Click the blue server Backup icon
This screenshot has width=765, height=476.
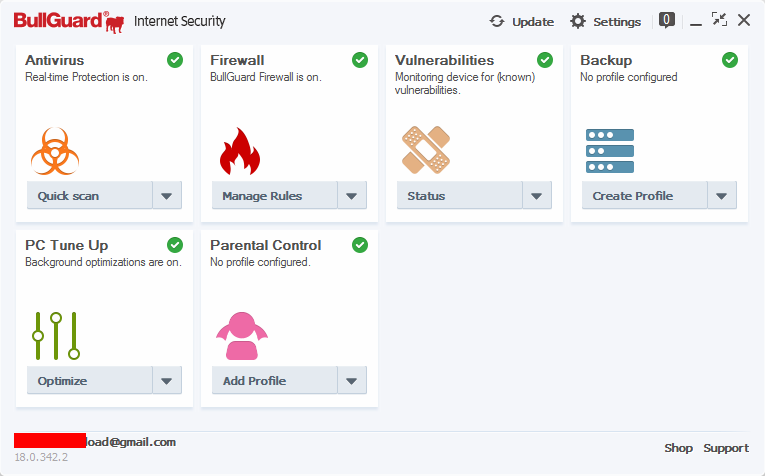(610, 151)
